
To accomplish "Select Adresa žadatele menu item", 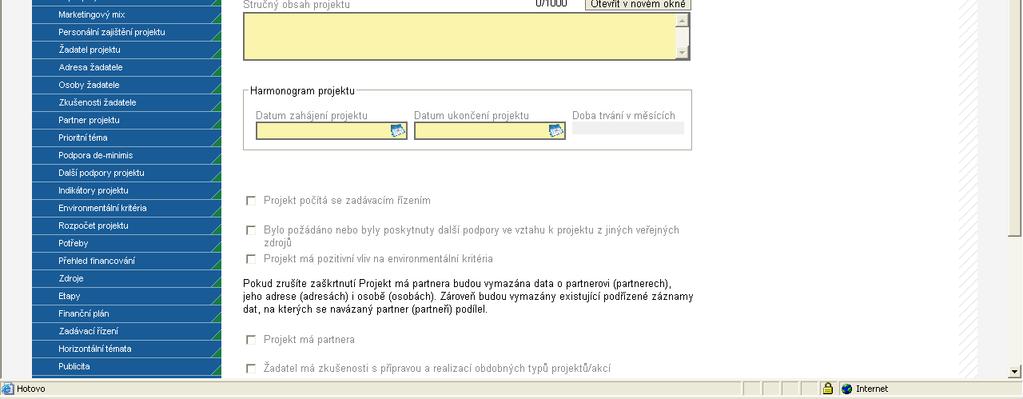I will pos(127,67).
